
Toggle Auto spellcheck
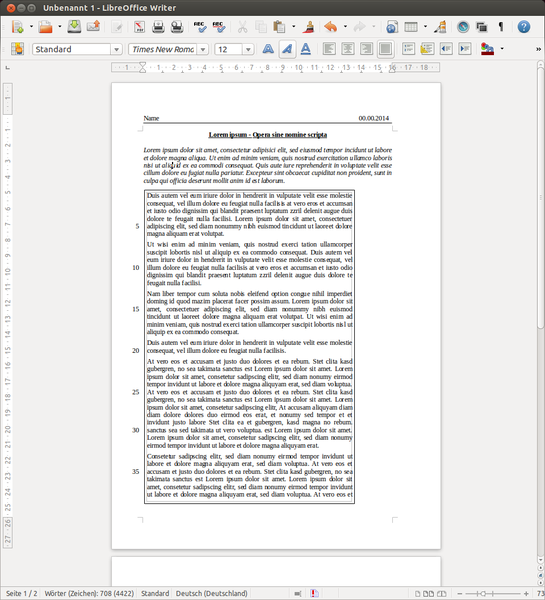pos(219,27)
